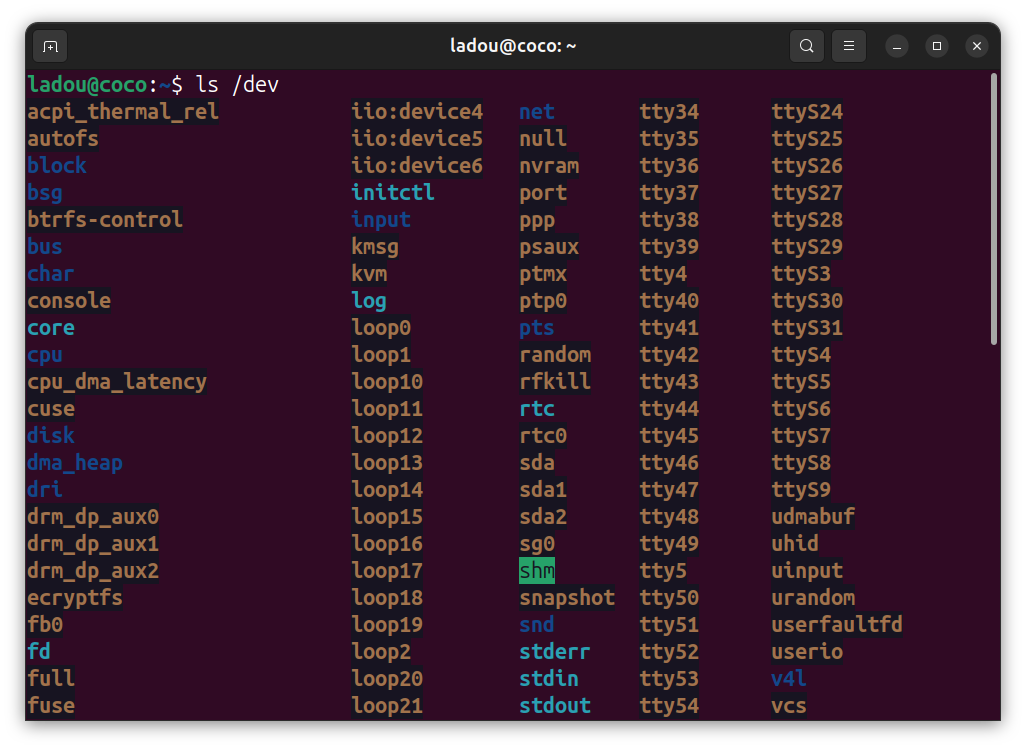
Task: Click the userfaultfd entry
Action: (837, 625)
